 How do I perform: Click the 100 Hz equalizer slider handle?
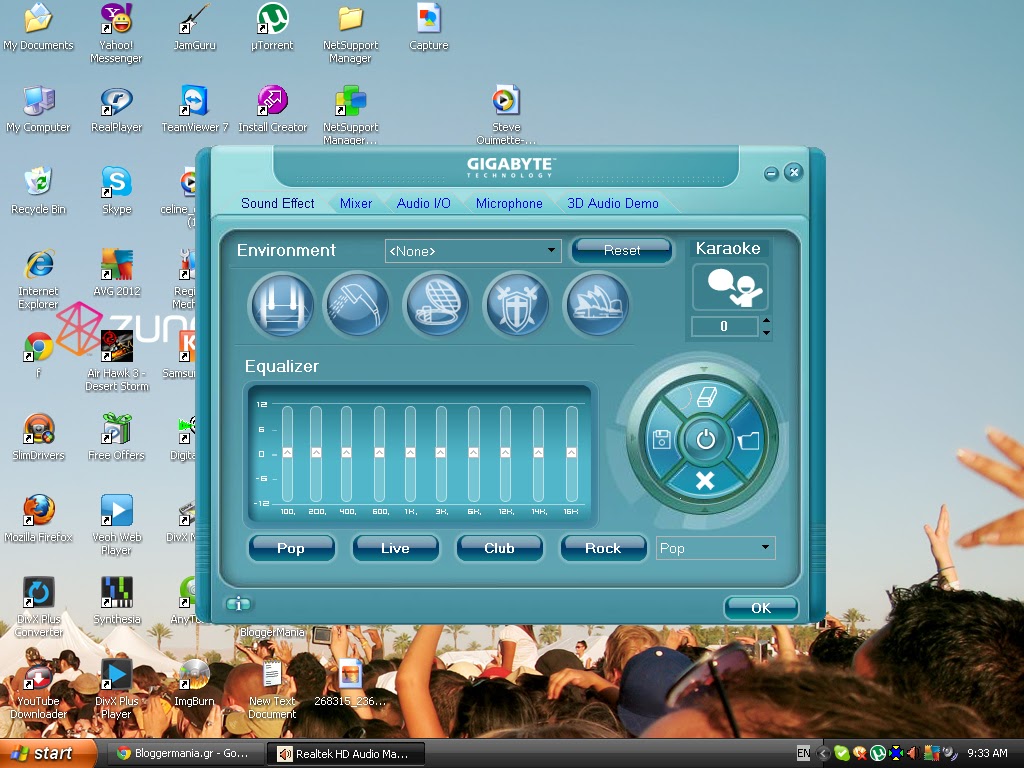[287, 453]
